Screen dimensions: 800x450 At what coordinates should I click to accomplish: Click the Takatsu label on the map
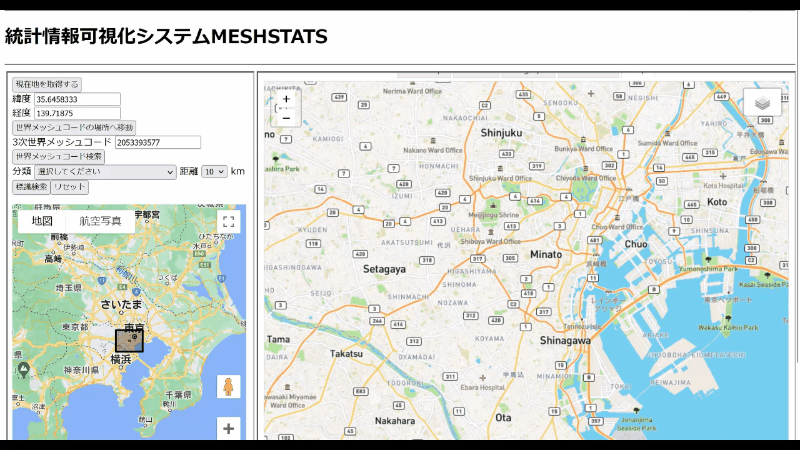[x=346, y=354]
